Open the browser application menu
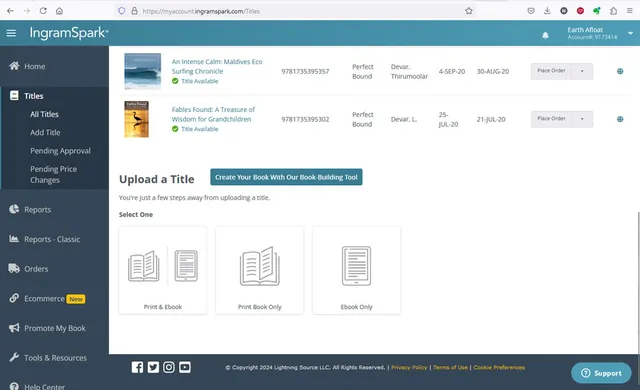 [629, 11]
